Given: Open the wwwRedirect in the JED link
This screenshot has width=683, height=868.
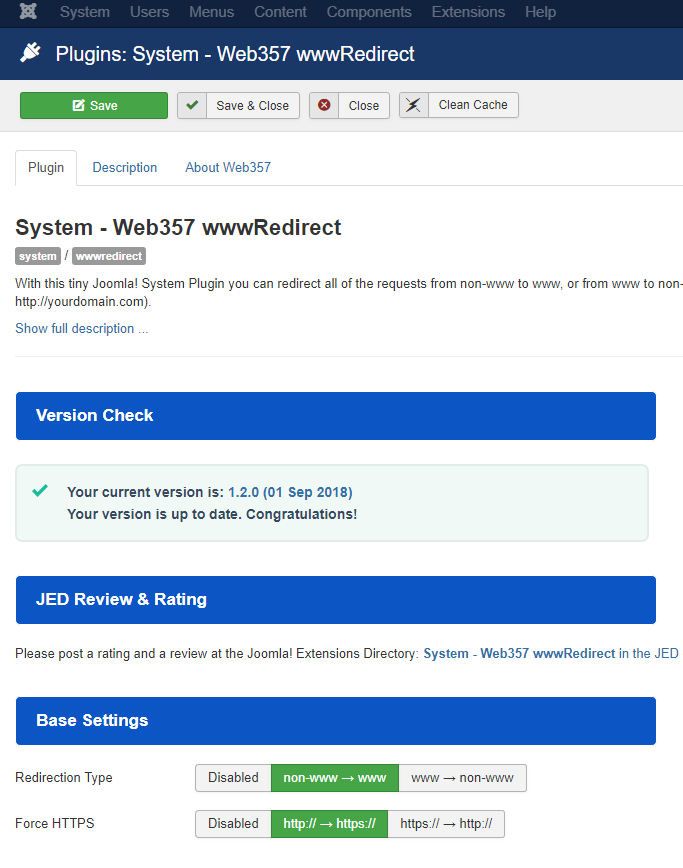Looking at the screenshot, I should (x=551, y=653).
